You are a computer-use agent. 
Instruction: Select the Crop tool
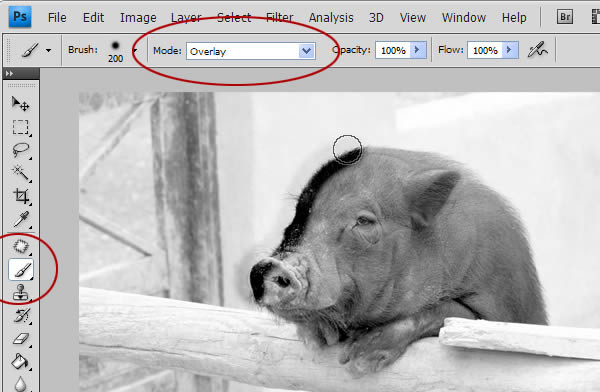point(21,196)
